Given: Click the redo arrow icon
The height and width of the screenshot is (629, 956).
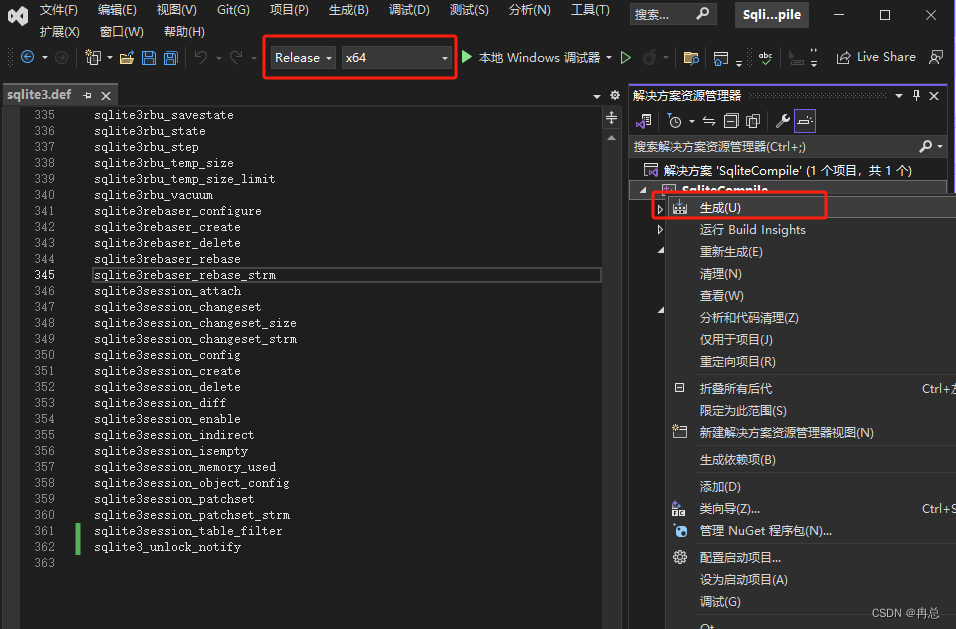Looking at the screenshot, I should pyautogui.click(x=236, y=58).
